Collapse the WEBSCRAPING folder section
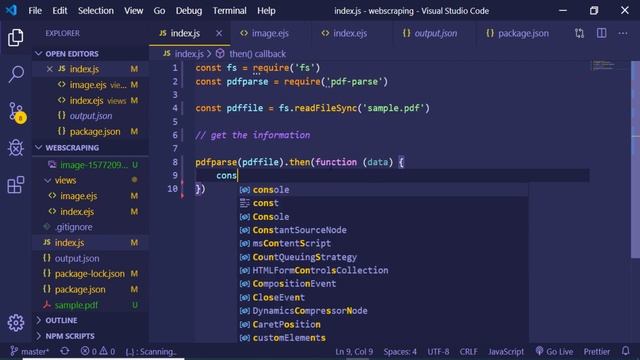The height and width of the screenshot is (360, 640). click(x=90, y=148)
